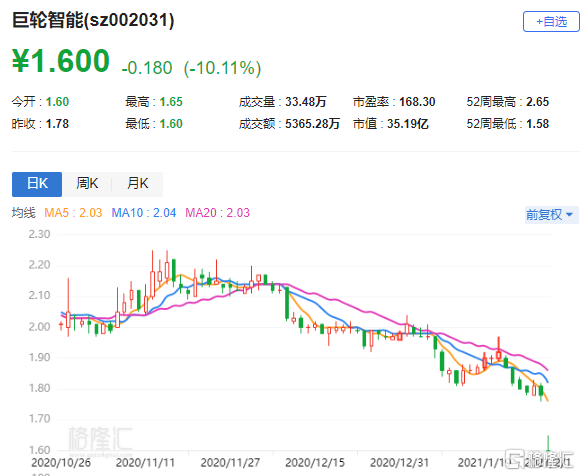The height and width of the screenshot is (476, 580).
Task: Click the 52周最低 value 1.58
Action: (537, 124)
